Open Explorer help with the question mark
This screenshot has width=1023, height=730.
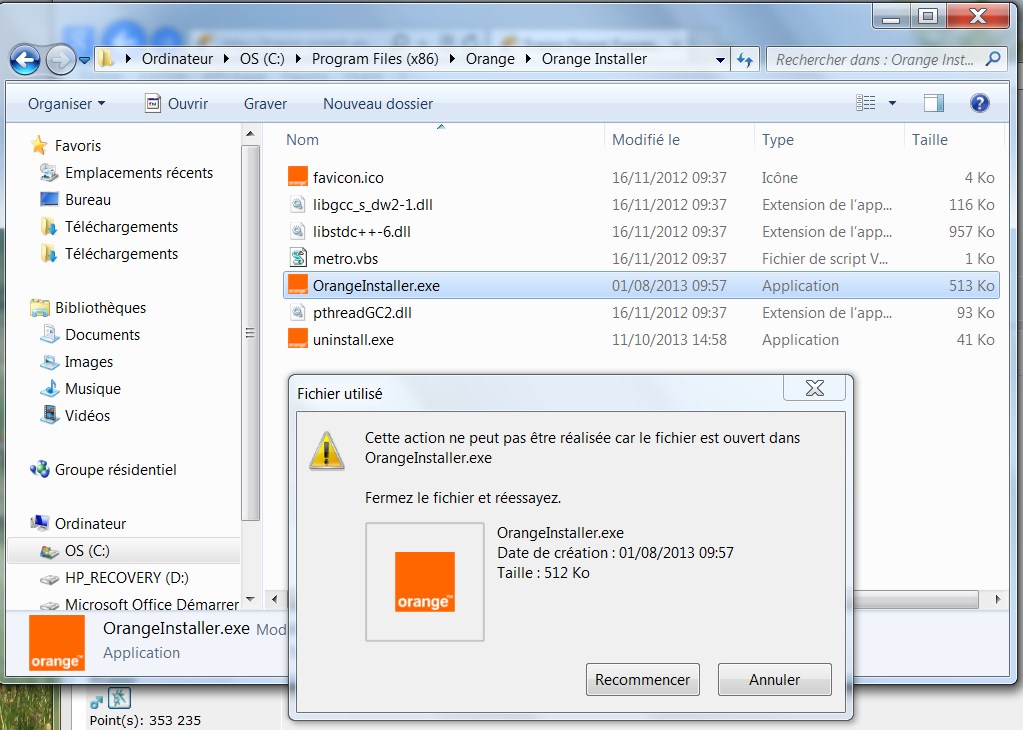tap(979, 103)
